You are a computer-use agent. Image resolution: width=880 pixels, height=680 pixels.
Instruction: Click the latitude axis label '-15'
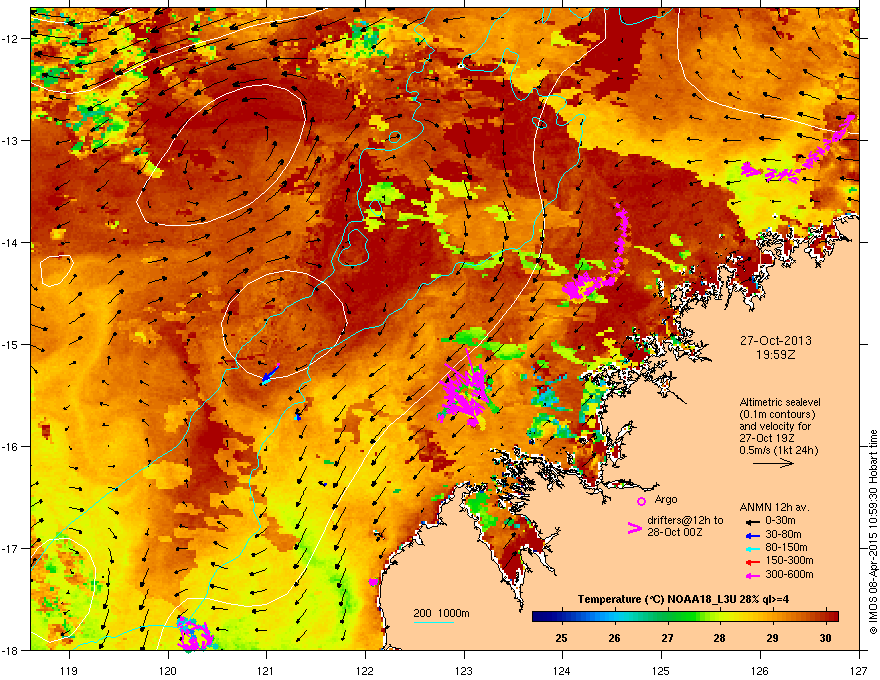click(x=12, y=345)
